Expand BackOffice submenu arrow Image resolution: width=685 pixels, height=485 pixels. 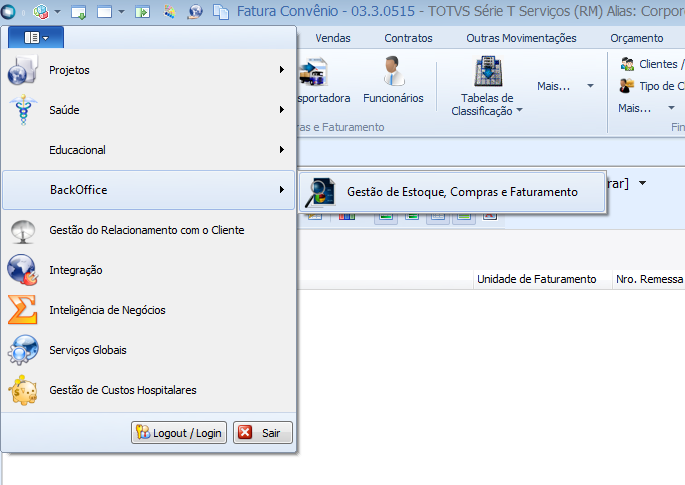(x=282, y=190)
